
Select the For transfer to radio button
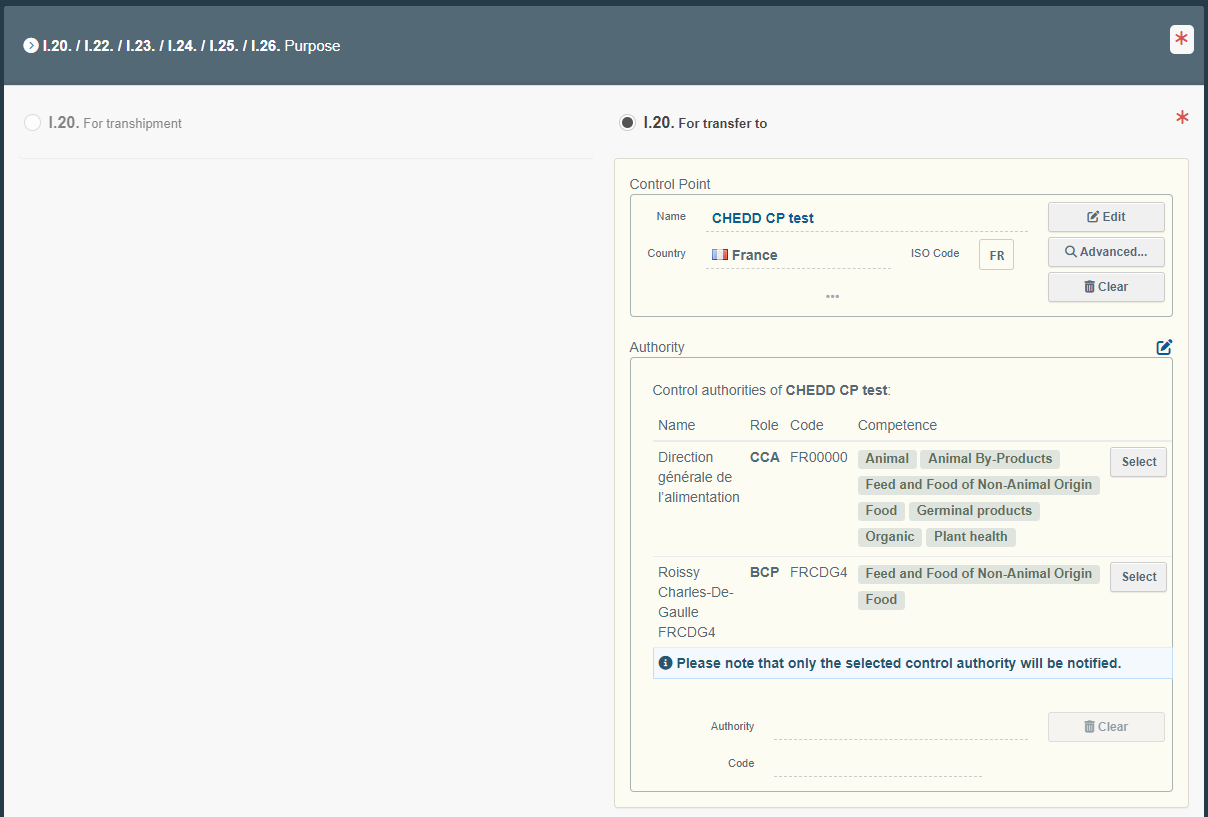pyautogui.click(x=627, y=123)
